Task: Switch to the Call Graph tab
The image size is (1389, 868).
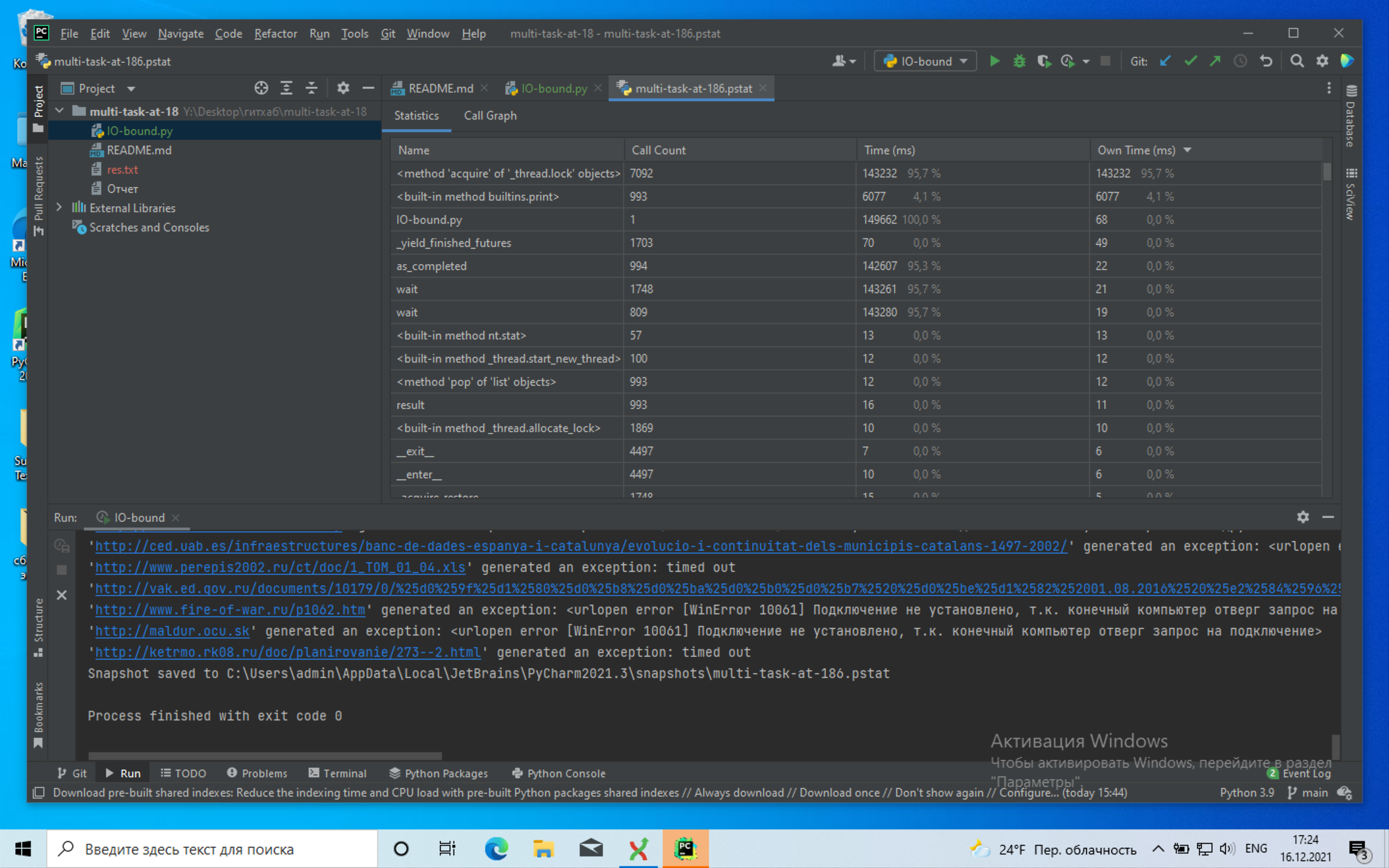Action: pos(489,116)
